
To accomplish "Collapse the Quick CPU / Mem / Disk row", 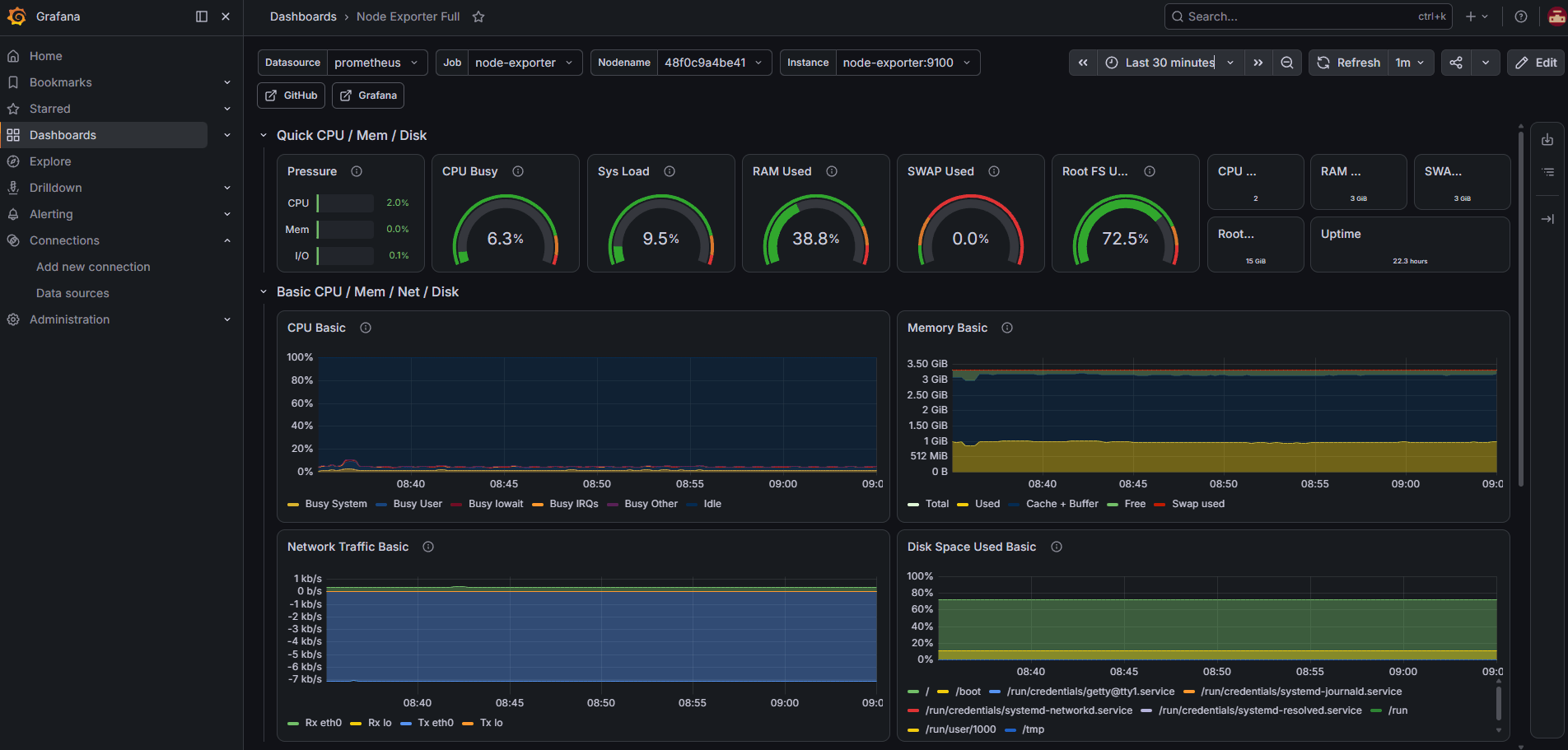I will (x=264, y=135).
